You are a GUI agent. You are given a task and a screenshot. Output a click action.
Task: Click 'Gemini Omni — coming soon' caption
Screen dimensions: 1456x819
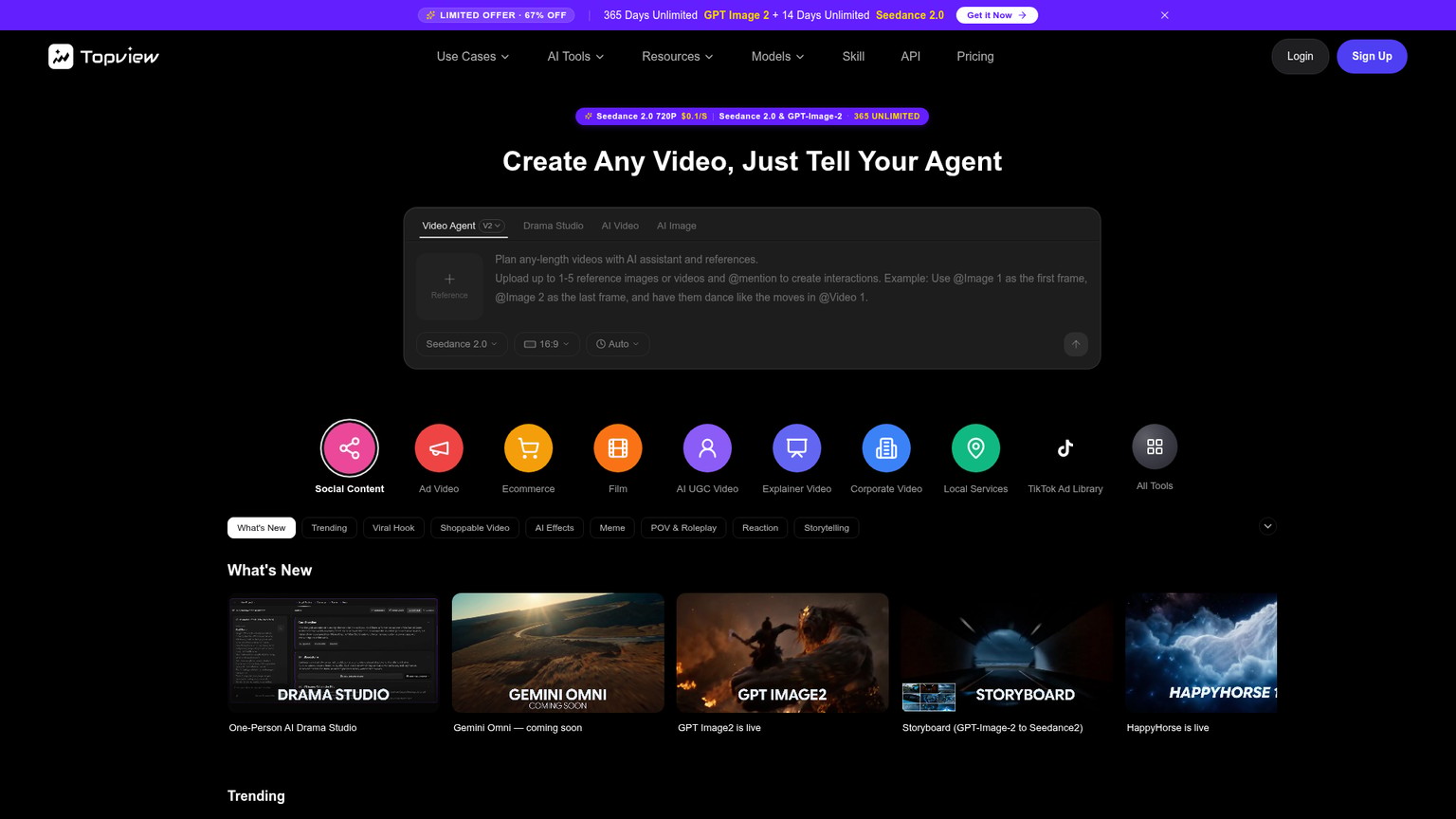coord(518,728)
